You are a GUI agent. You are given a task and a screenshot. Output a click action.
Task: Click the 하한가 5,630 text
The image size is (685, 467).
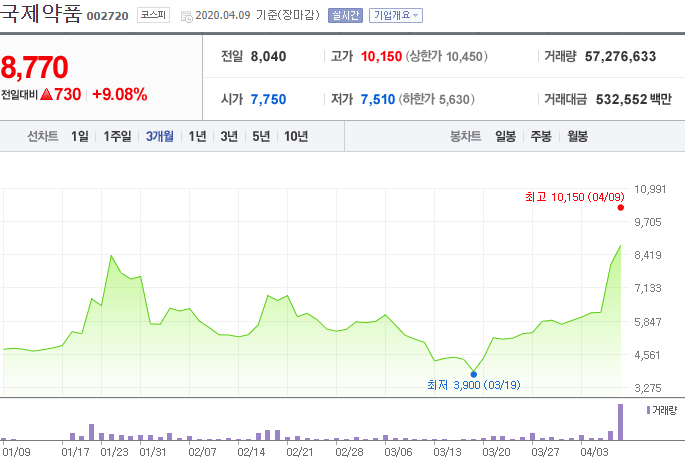(436, 99)
